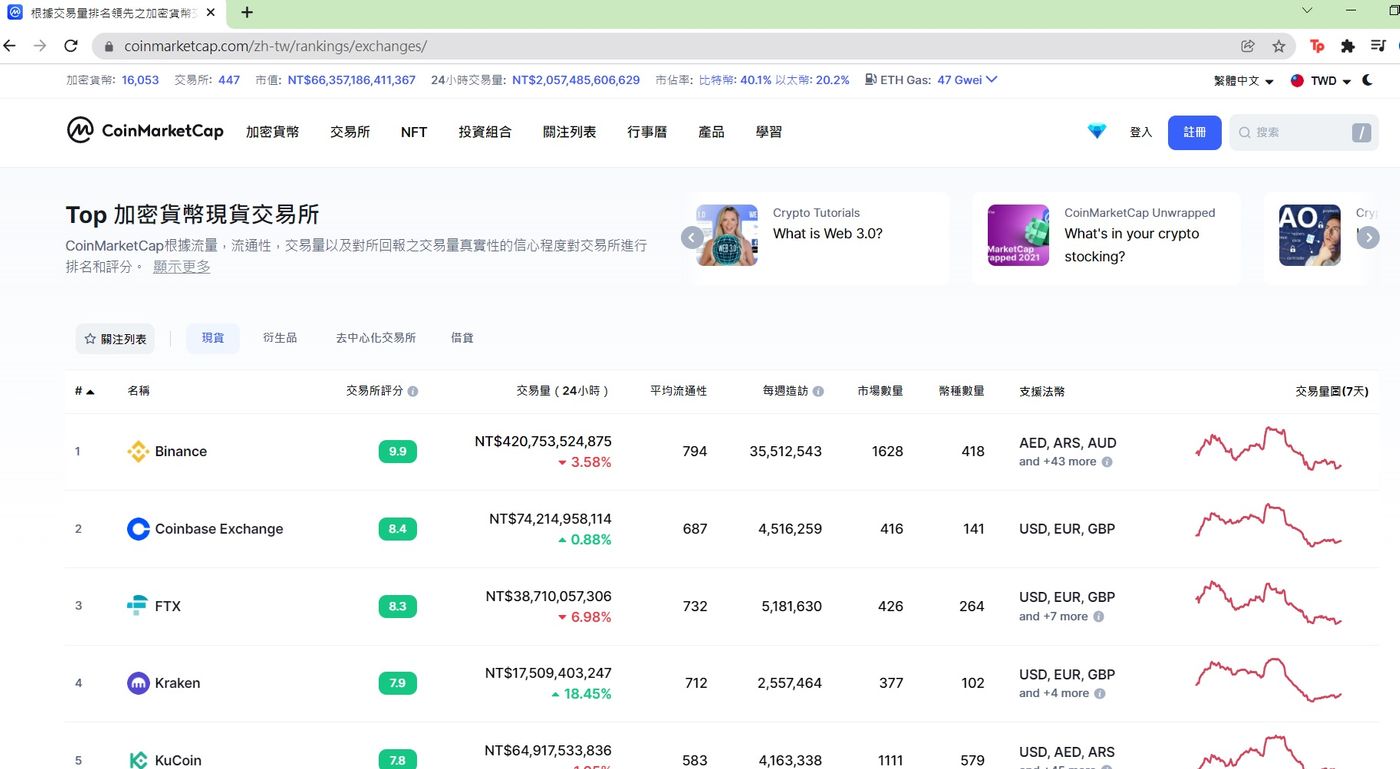Open What's in your crypto stocking card

[x=1106, y=238]
